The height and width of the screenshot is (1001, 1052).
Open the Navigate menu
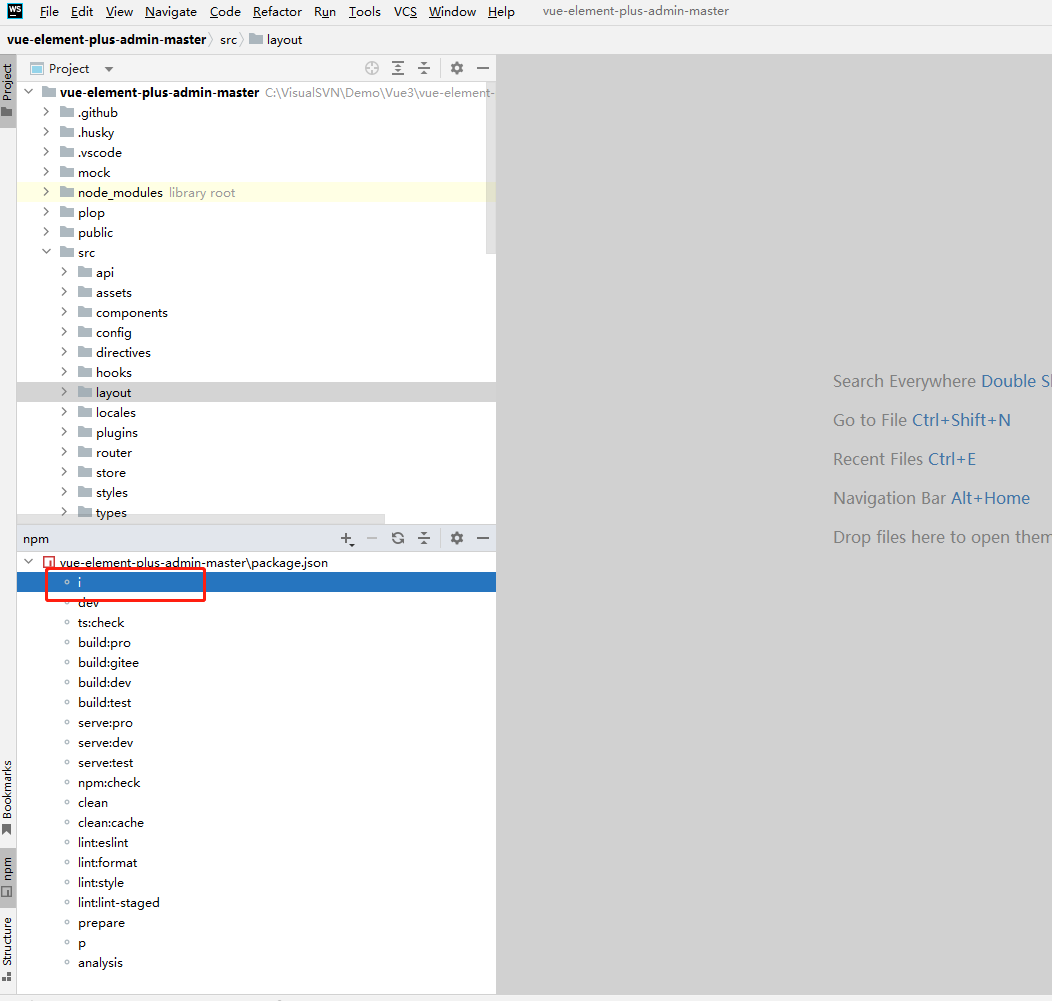tap(171, 11)
